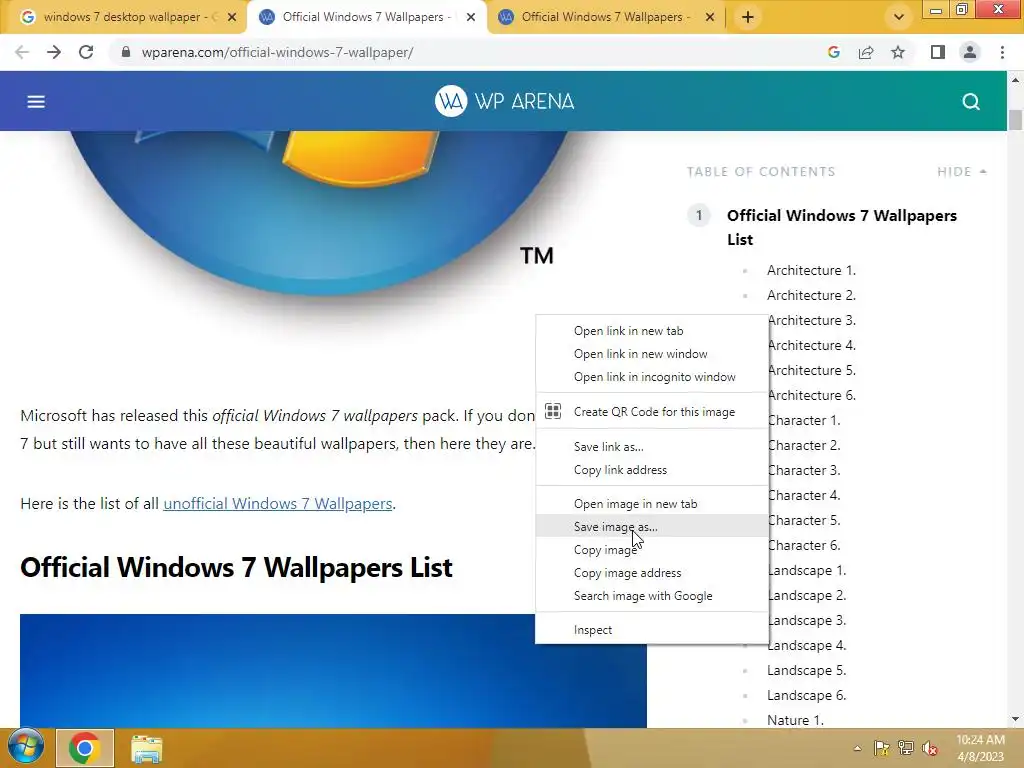Choose 'Open link in new tab'
1024x768 pixels.
(652, 331)
